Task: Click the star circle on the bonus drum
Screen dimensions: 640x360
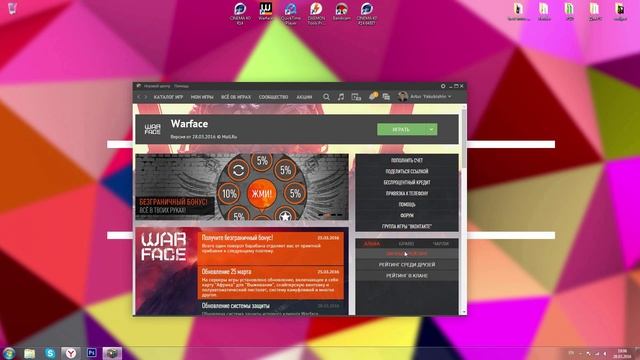Action: pyautogui.click(x=285, y=216)
